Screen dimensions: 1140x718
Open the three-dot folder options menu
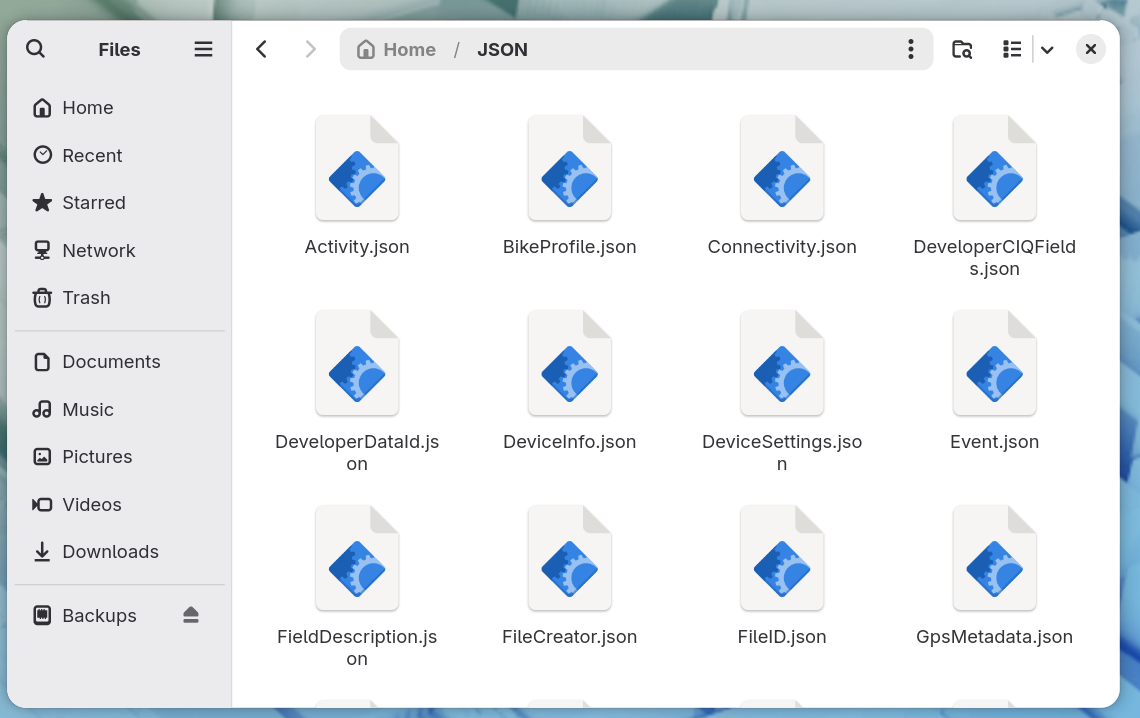(910, 49)
